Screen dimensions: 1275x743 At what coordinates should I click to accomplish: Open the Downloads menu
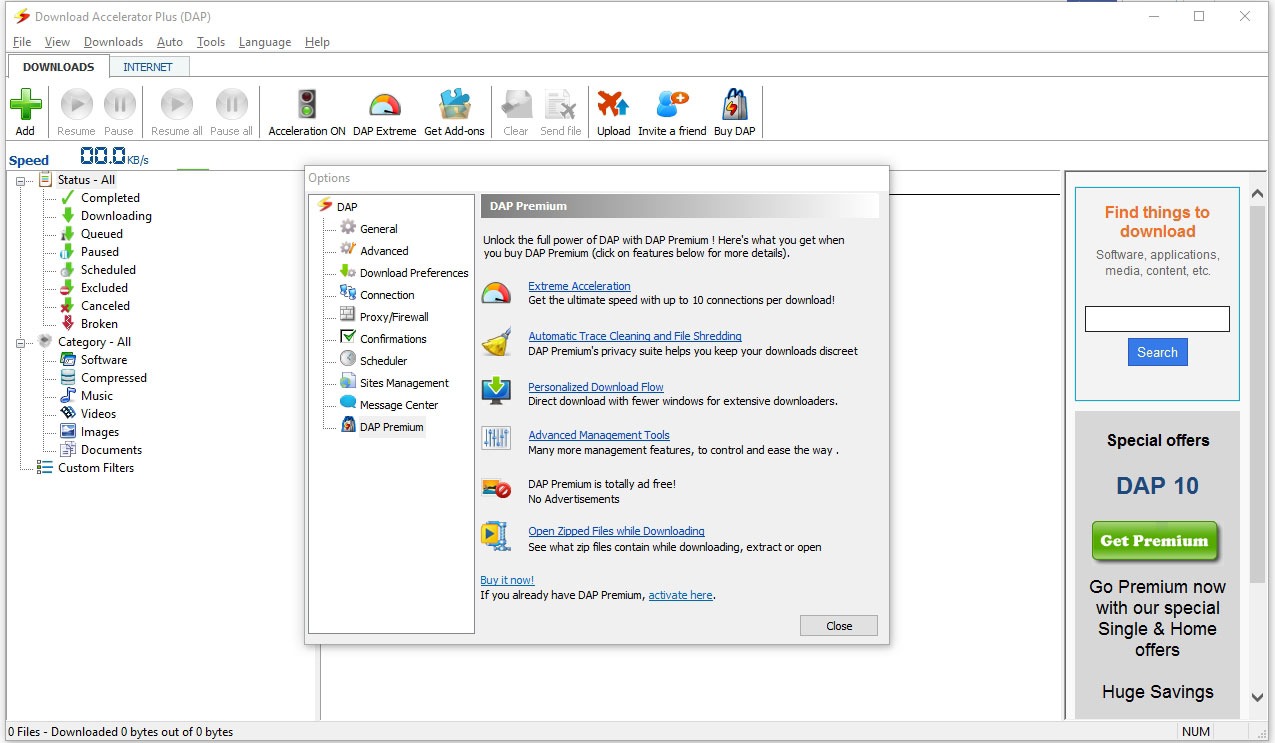113,42
